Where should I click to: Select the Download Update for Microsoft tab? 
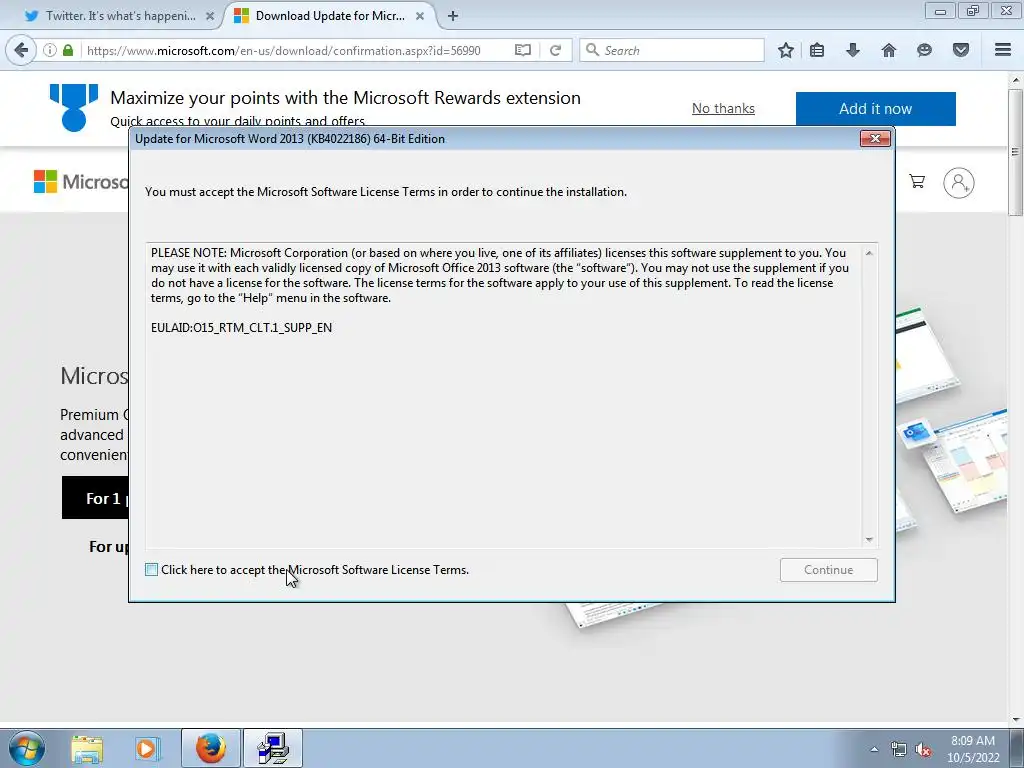pos(330,16)
